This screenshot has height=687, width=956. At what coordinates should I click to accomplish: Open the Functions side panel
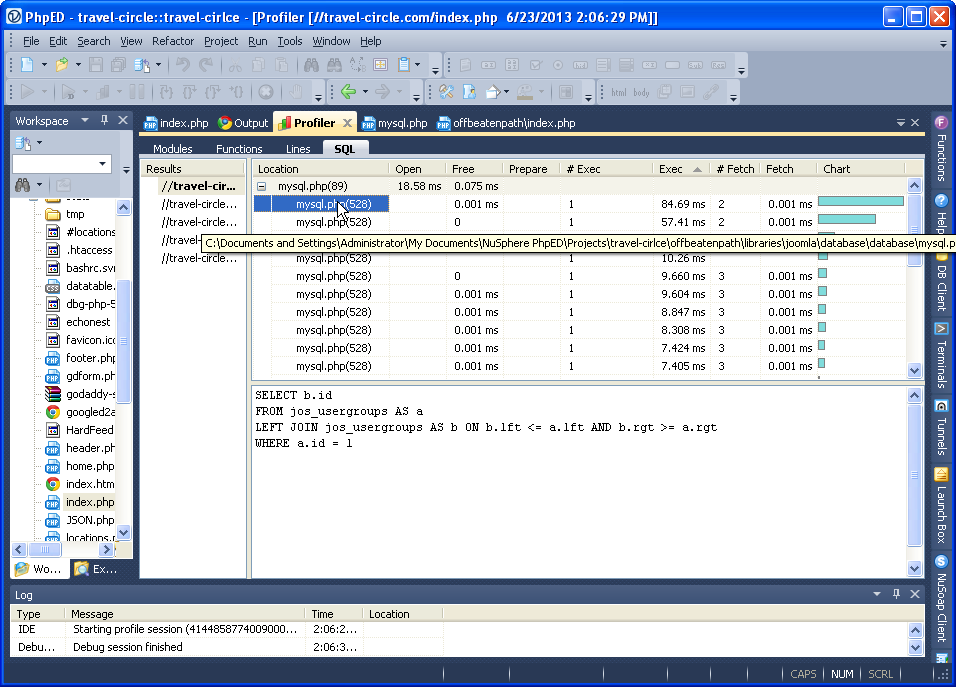[x=941, y=150]
